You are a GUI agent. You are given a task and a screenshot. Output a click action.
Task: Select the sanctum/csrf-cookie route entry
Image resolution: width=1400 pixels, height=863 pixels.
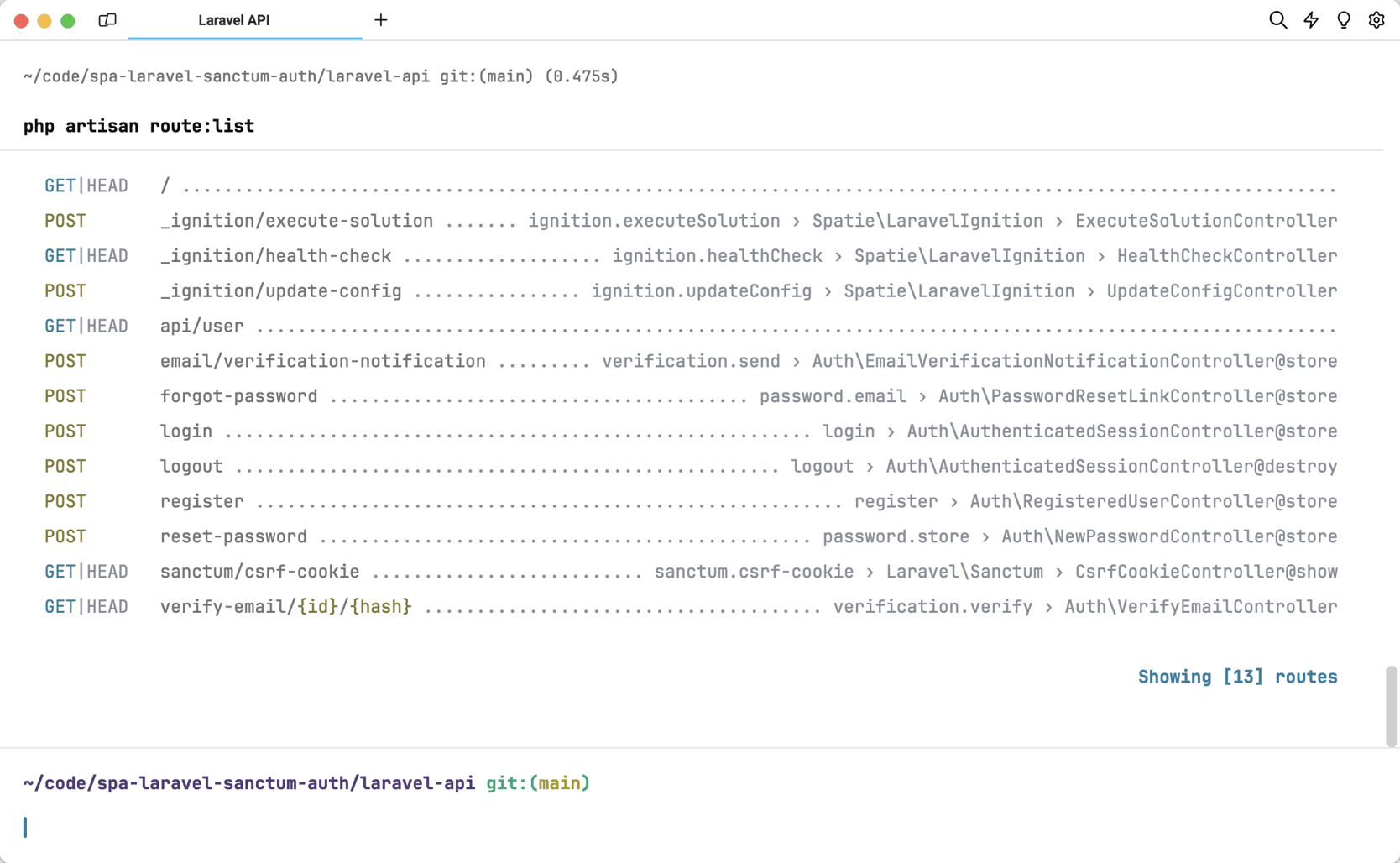click(259, 572)
